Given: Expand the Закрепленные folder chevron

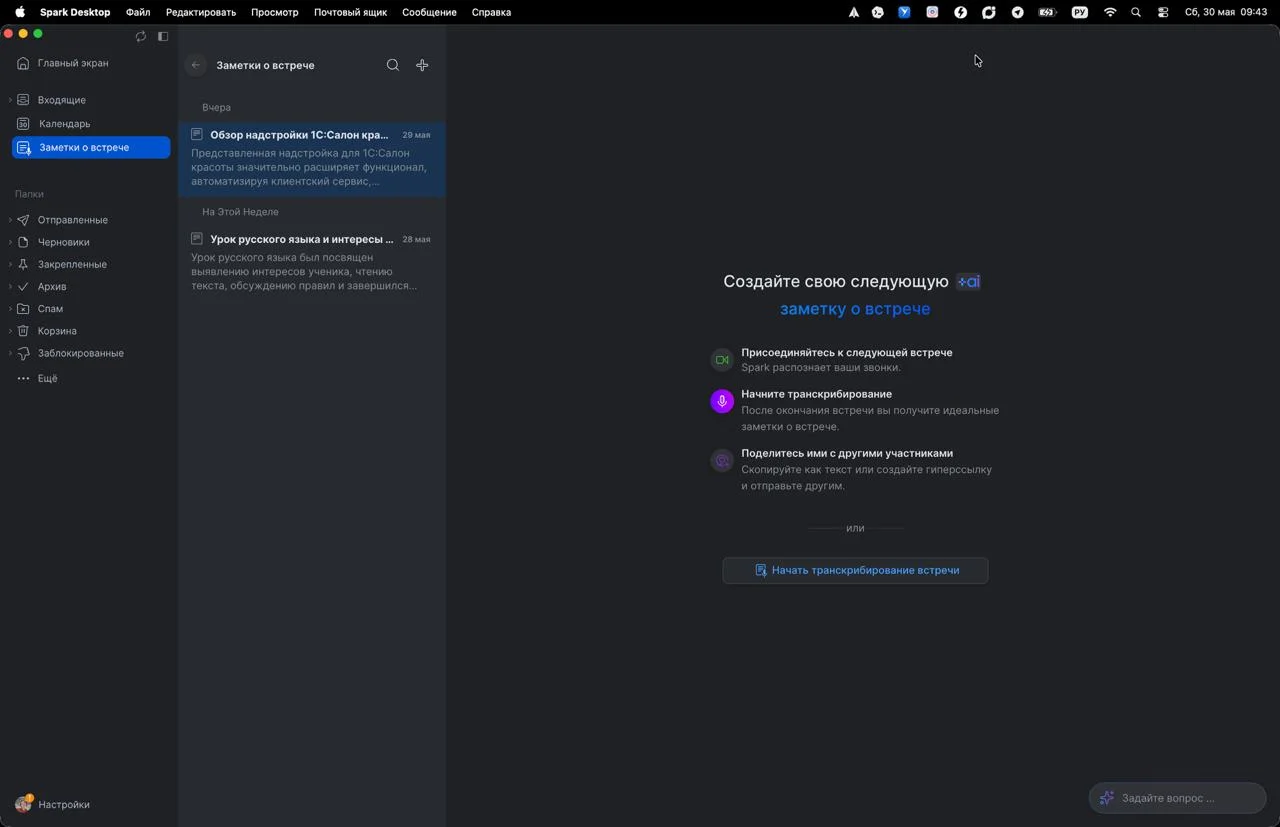Looking at the screenshot, I should pyautogui.click(x=10, y=264).
